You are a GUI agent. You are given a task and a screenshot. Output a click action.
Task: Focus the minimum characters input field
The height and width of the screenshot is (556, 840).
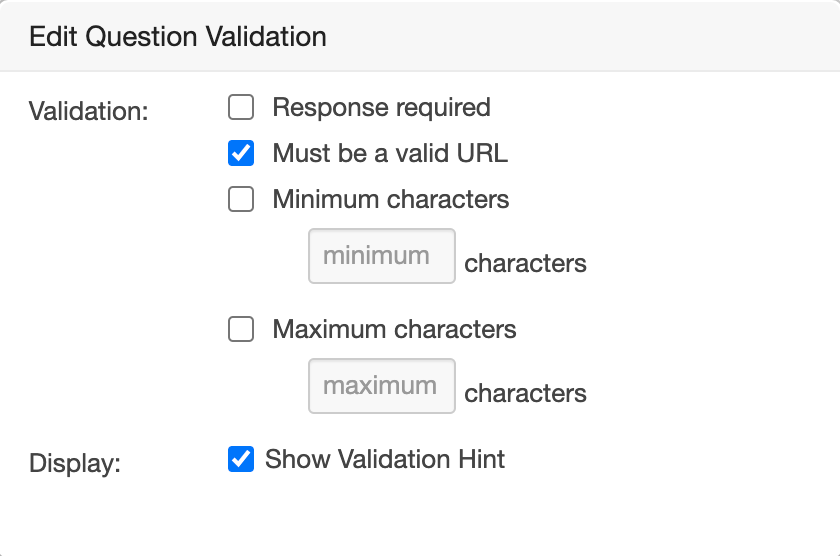(x=381, y=256)
